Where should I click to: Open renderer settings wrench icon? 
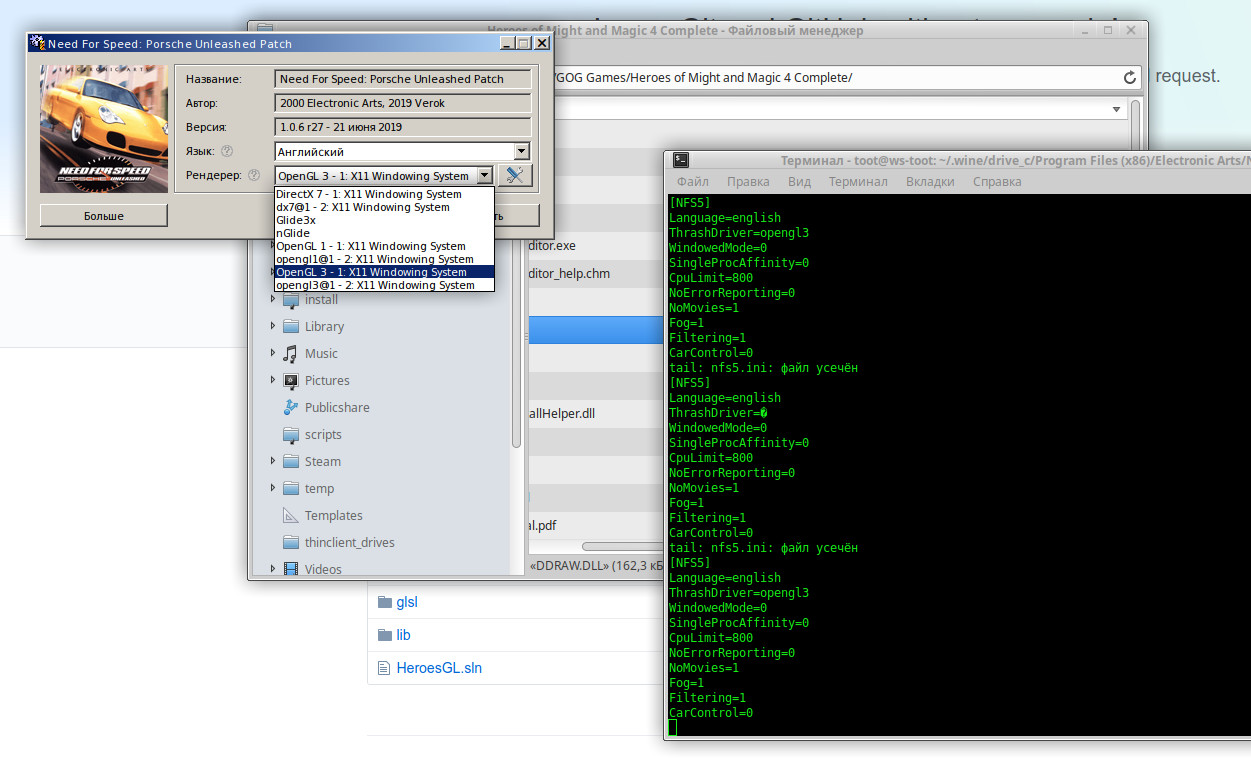pos(515,176)
